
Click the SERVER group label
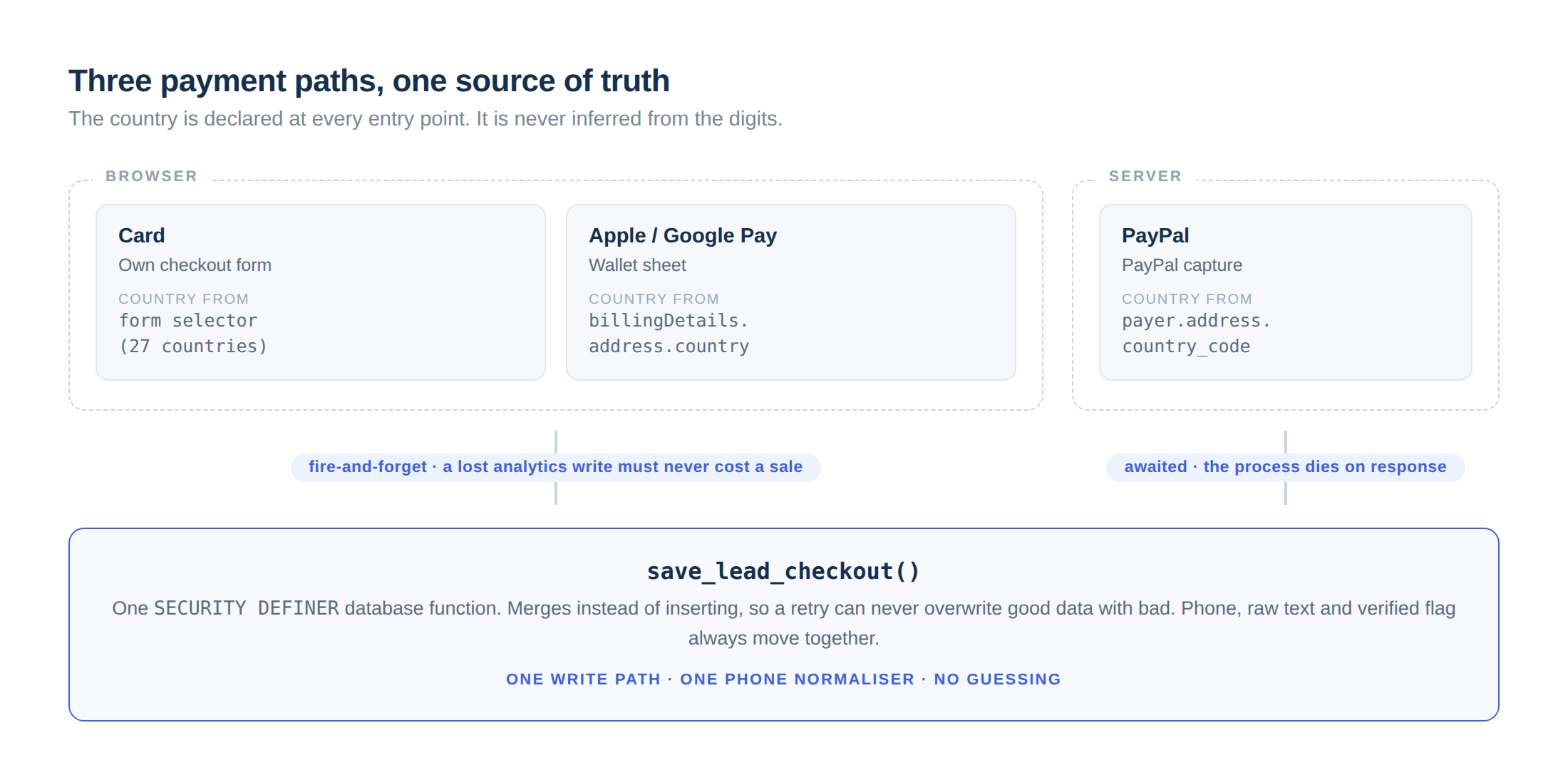(x=1145, y=176)
